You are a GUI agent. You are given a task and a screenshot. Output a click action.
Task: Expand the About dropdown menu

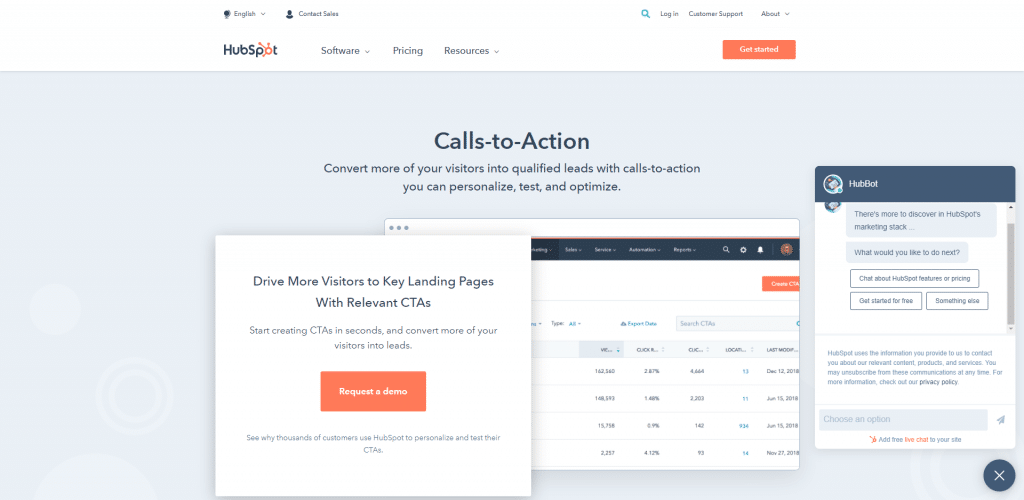[775, 14]
